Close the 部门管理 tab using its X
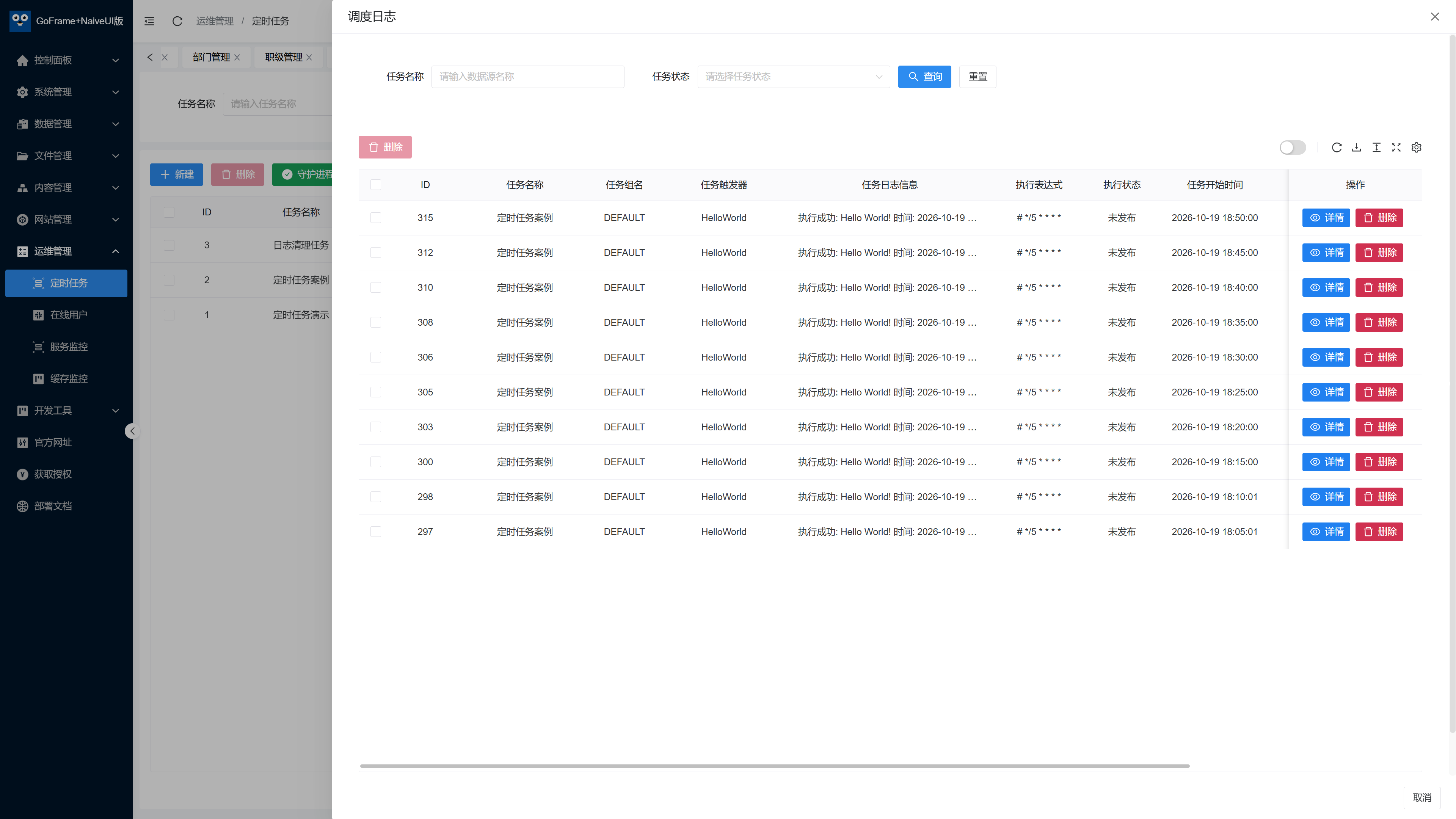Viewport: 1456px width, 819px height. 237,57
